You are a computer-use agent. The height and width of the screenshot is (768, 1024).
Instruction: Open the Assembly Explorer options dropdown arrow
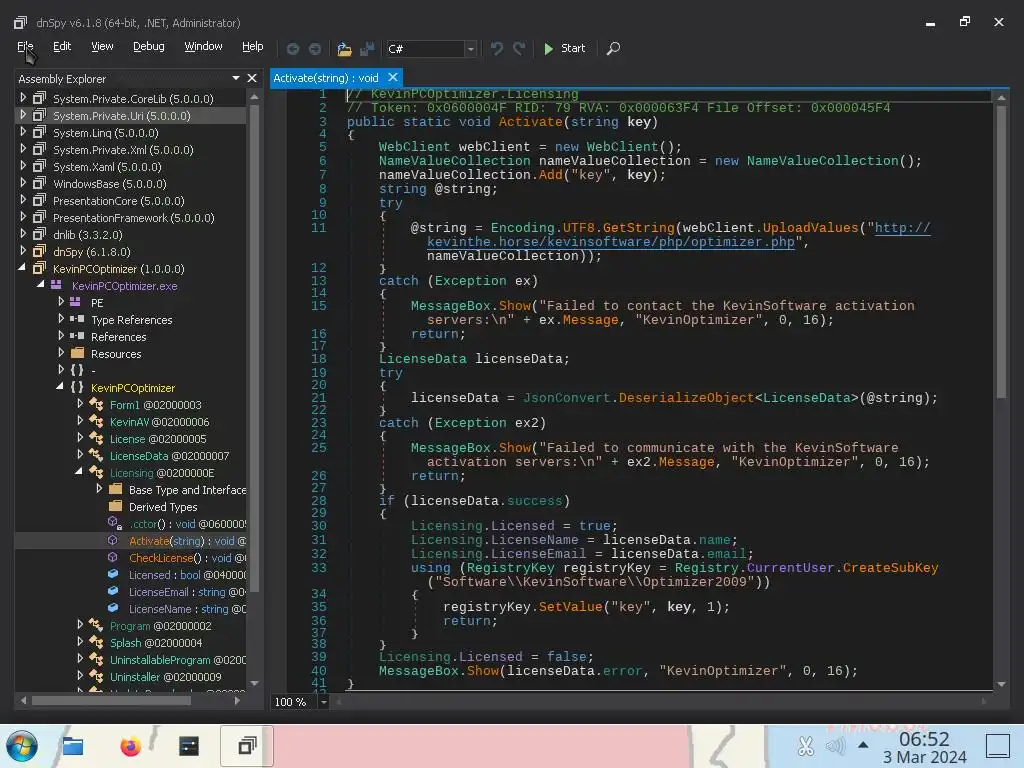point(236,78)
